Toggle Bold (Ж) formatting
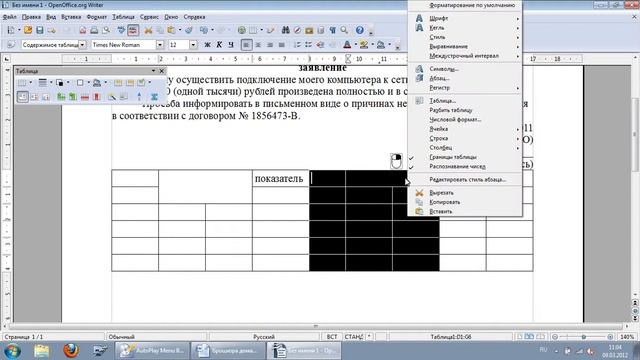 pyautogui.click(x=207, y=45)
